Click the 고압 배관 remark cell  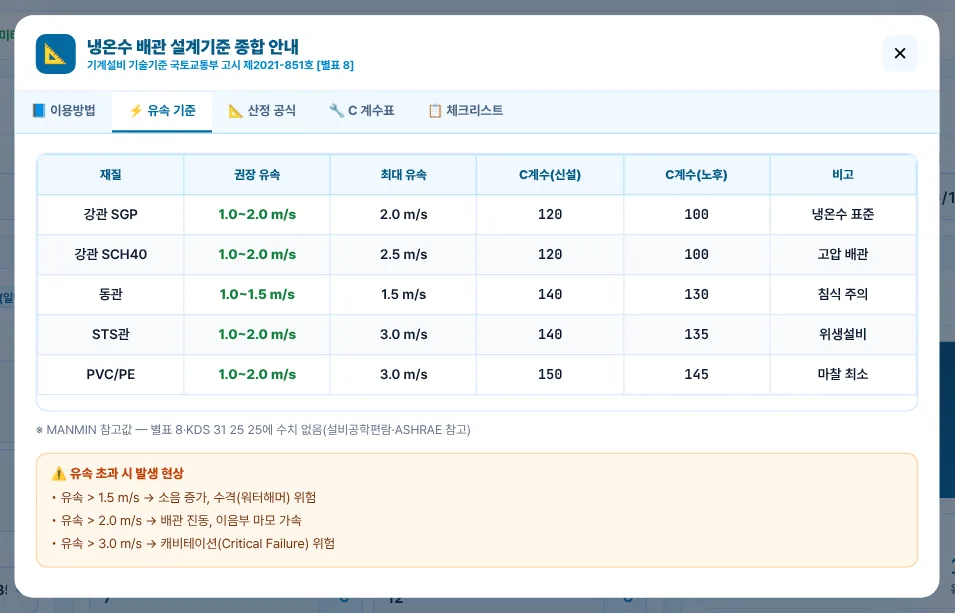[x=843, y=254]
